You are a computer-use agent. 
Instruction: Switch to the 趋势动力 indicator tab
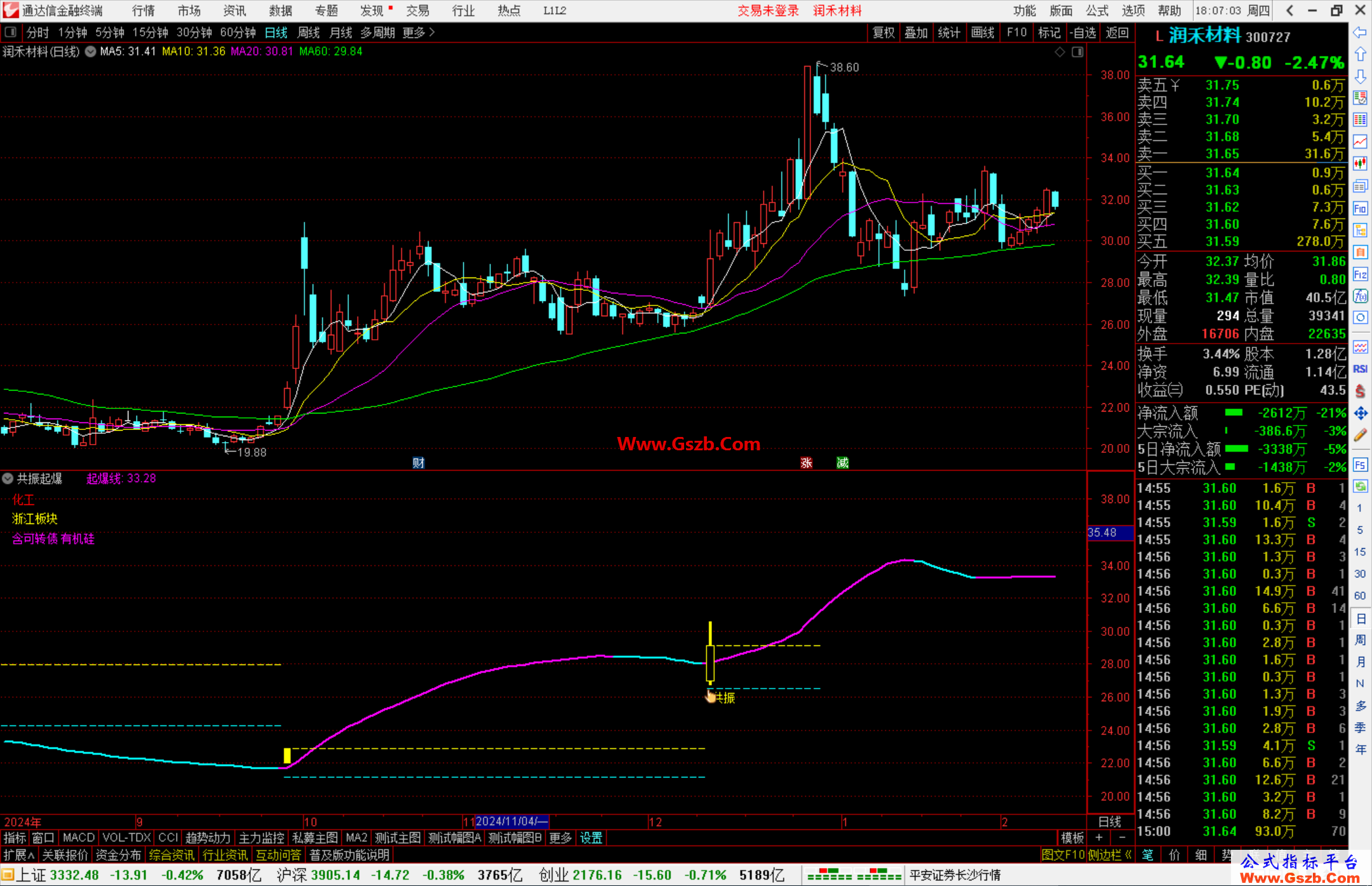[x=208, y=838]
